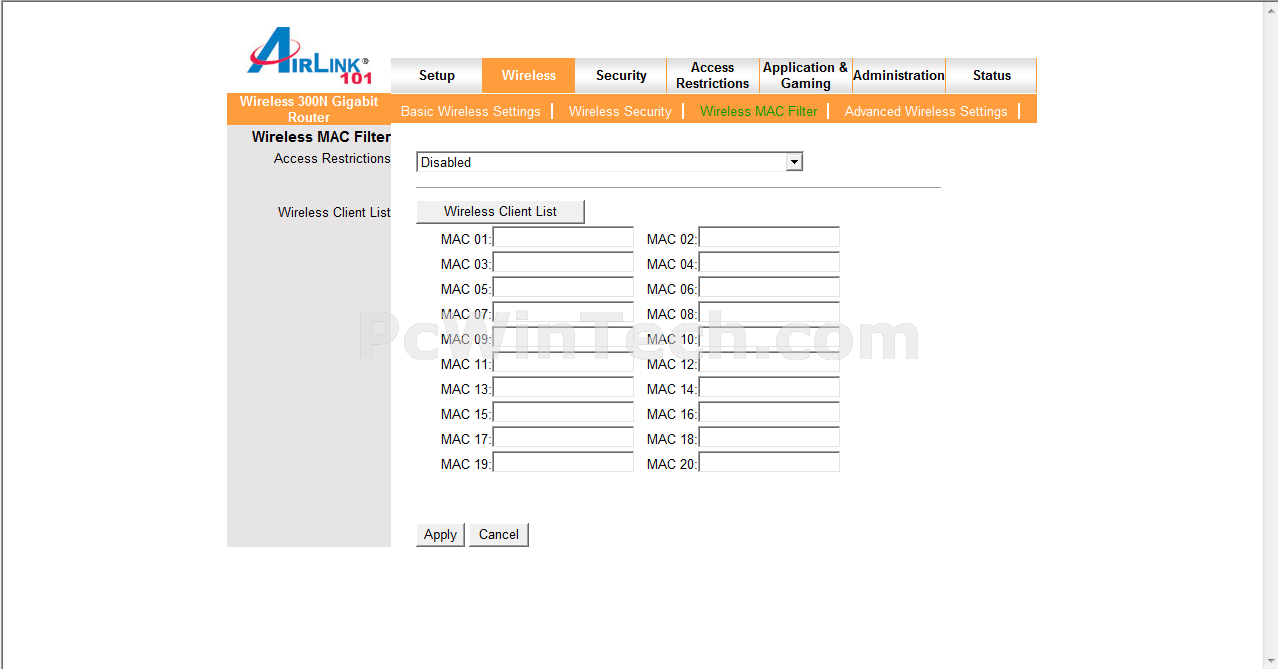Click the Wireless Client List sidebar label
Screen dimensions: 1278x669
coord(334,212)
